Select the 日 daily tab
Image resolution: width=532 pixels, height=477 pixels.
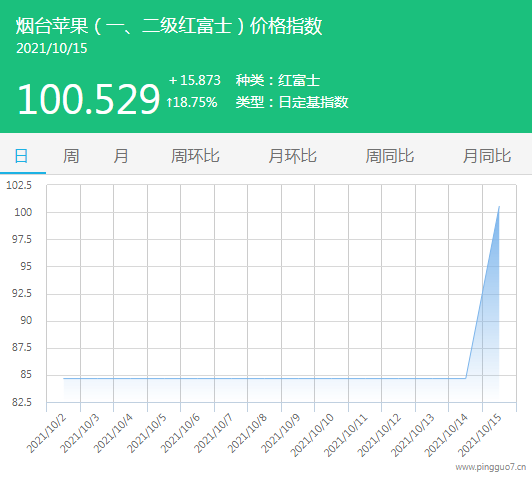point(21,156)
